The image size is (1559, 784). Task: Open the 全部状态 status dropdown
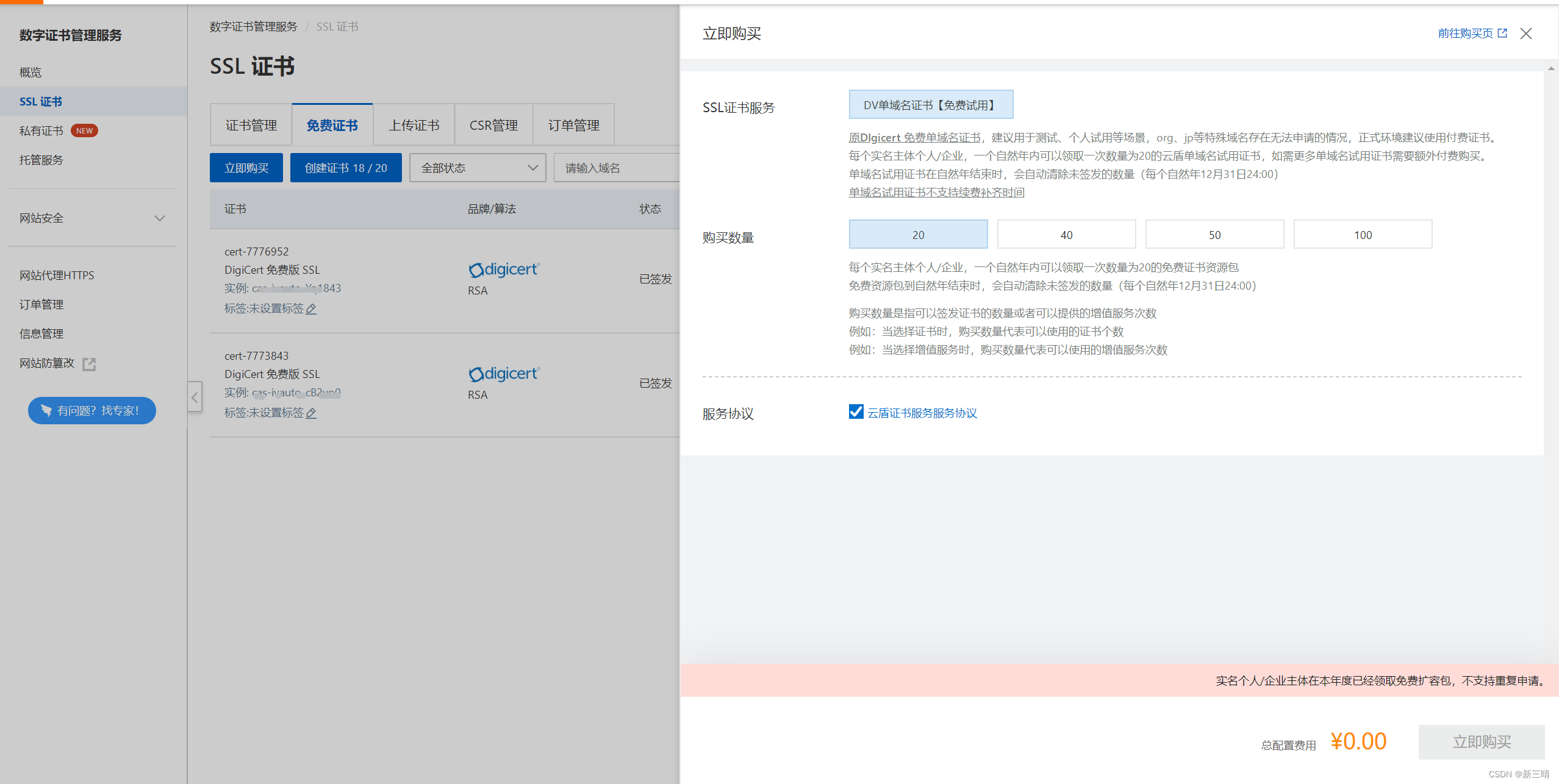[477, 168]
